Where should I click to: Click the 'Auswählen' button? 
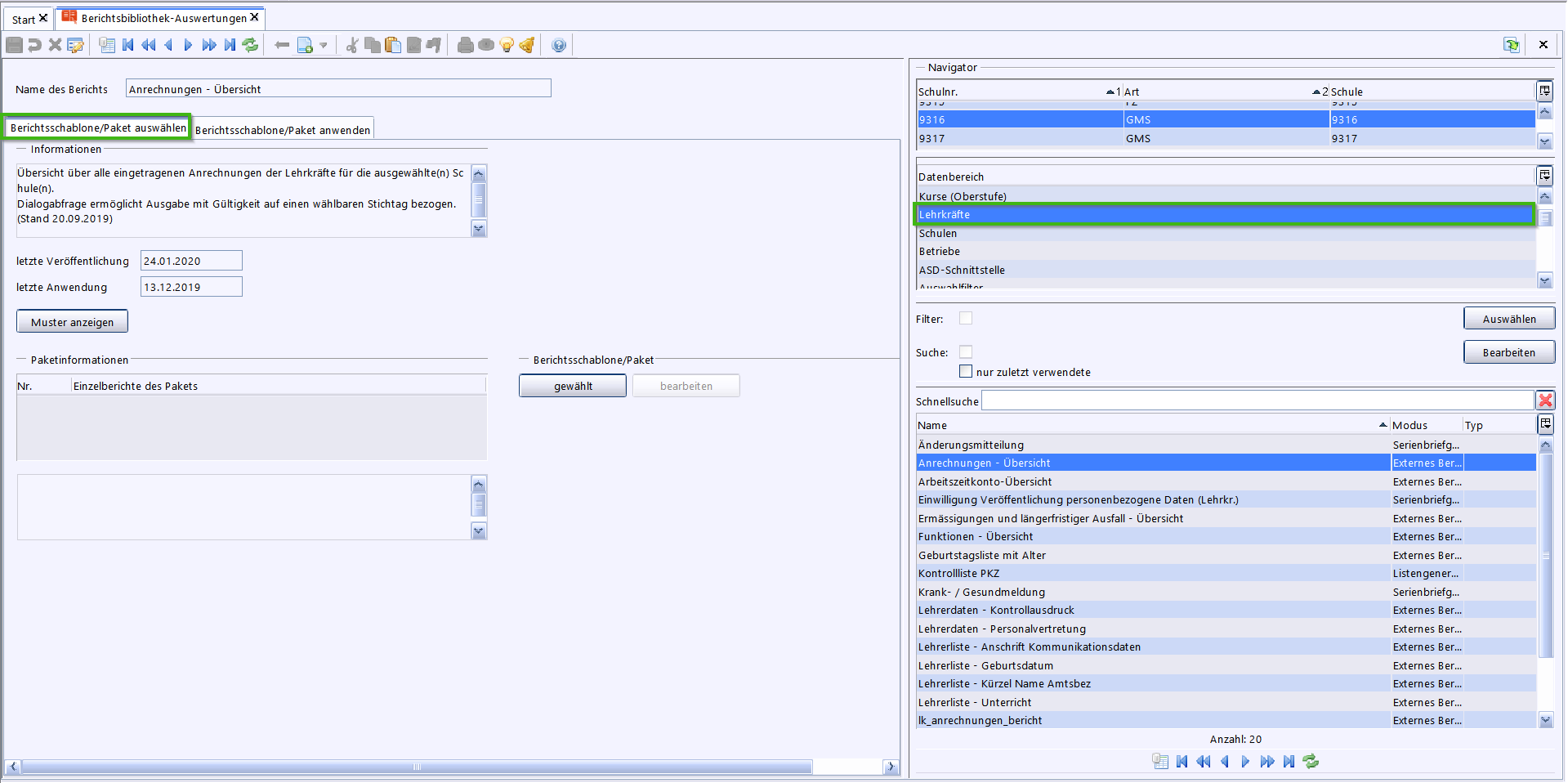[1508, 319]
